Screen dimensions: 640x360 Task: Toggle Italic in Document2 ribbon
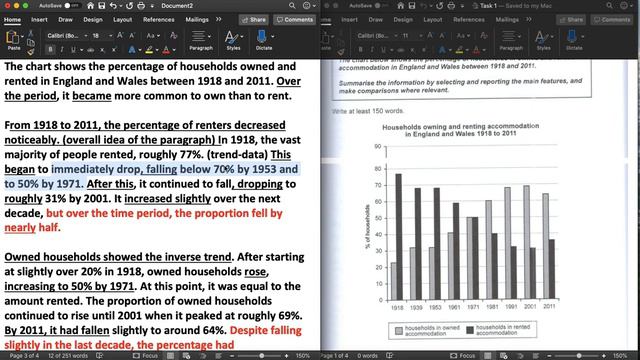[x=62, y=50]
